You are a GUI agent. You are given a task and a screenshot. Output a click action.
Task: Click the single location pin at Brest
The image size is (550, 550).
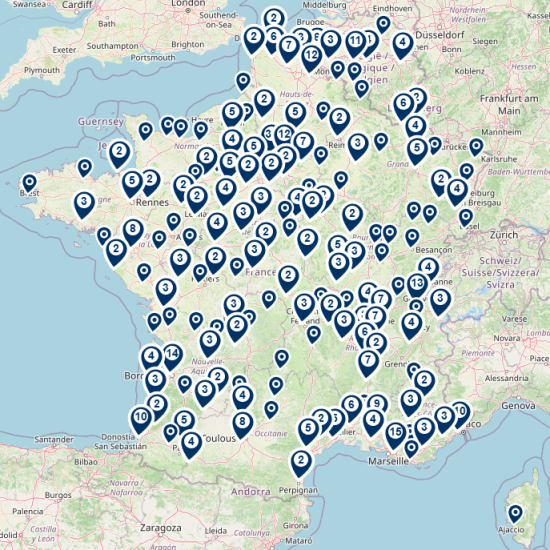tap(29, 184)
